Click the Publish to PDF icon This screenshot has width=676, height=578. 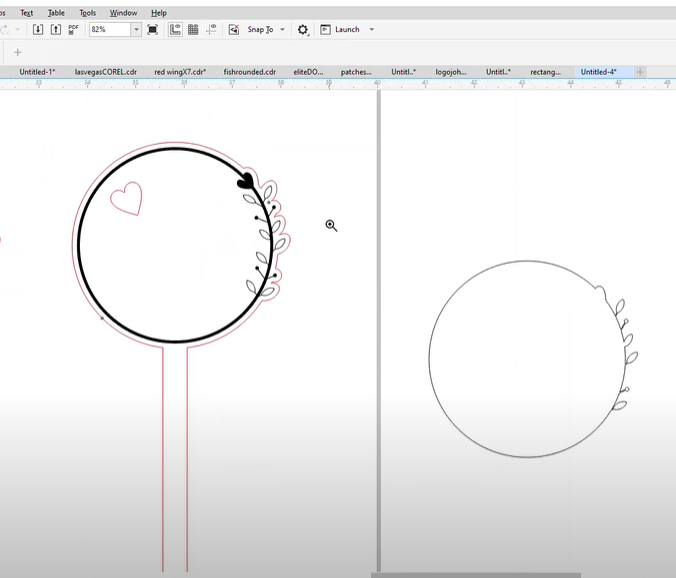(73, 30)
